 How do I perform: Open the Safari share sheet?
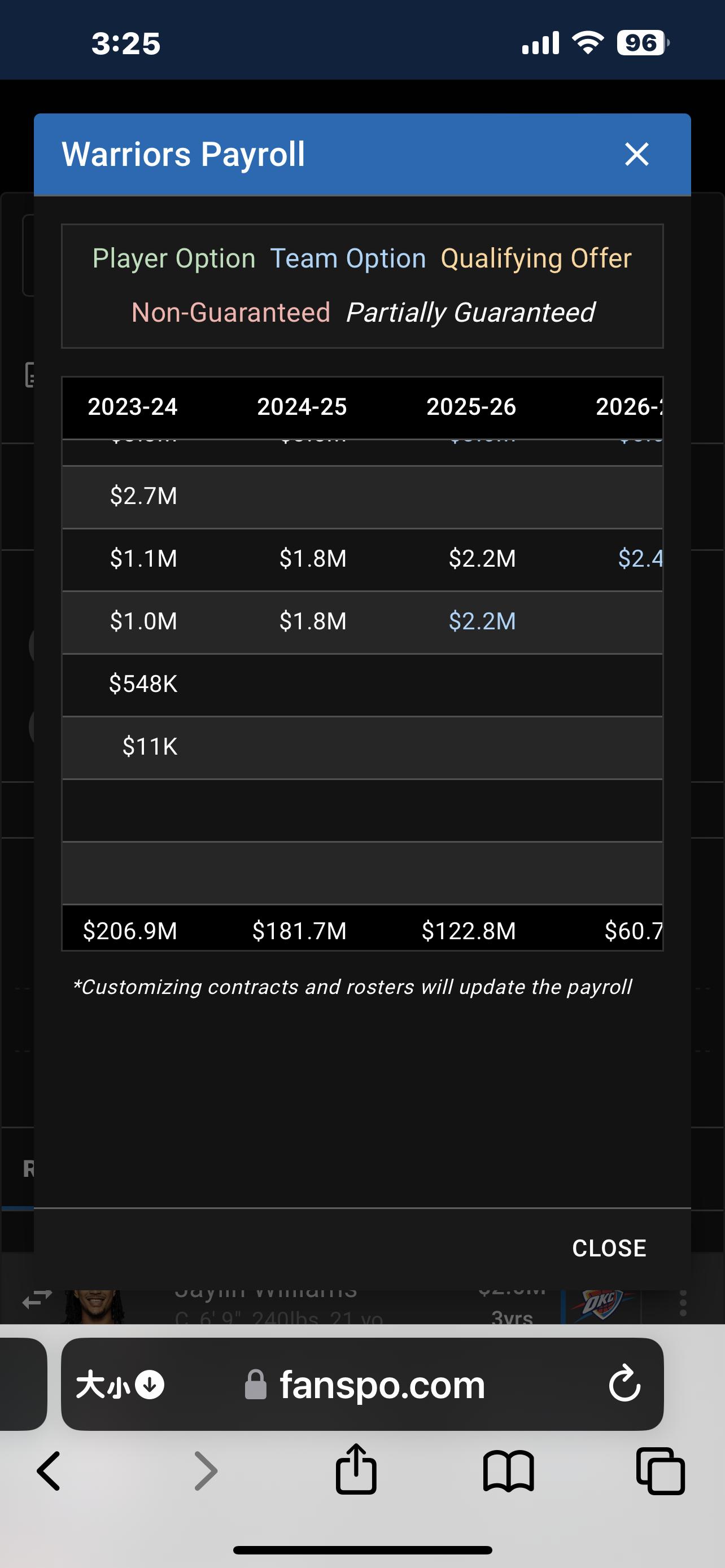(356, 1469)
